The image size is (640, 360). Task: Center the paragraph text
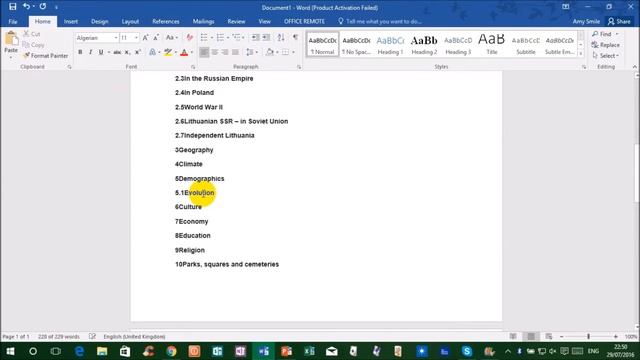(x=215, y=52)
